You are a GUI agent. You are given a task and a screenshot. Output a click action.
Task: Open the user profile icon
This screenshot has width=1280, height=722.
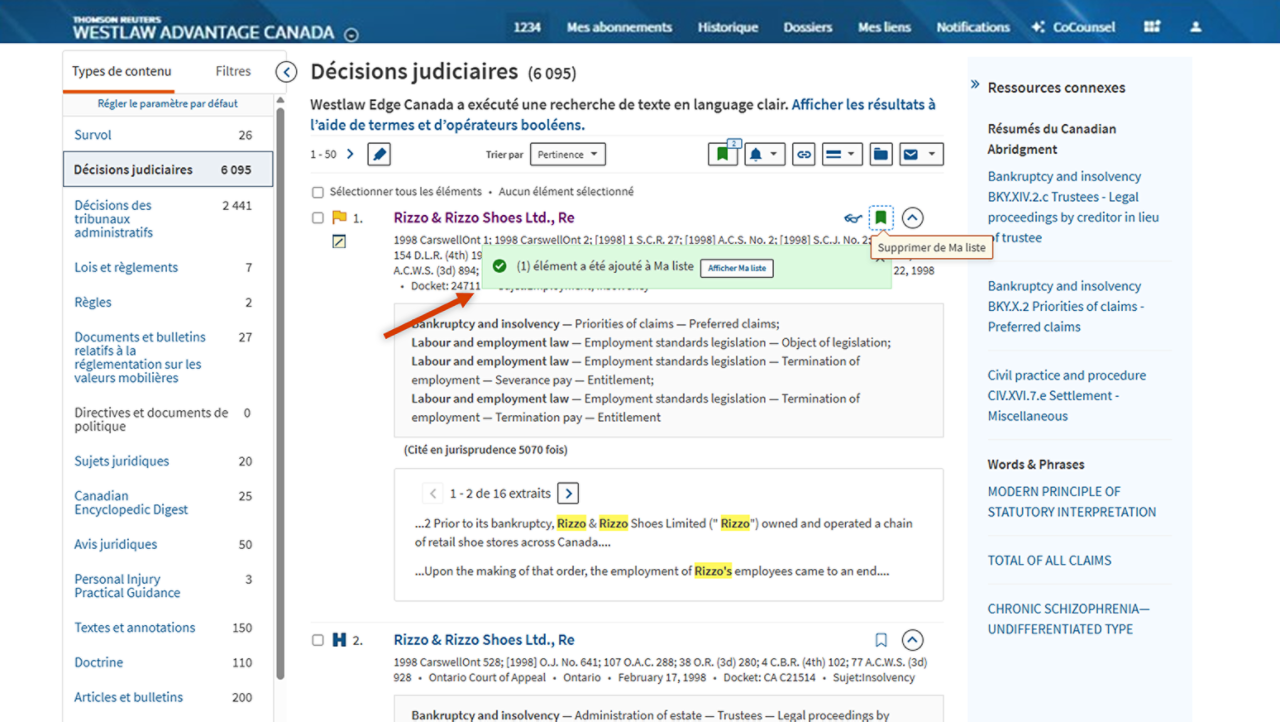1195,27
